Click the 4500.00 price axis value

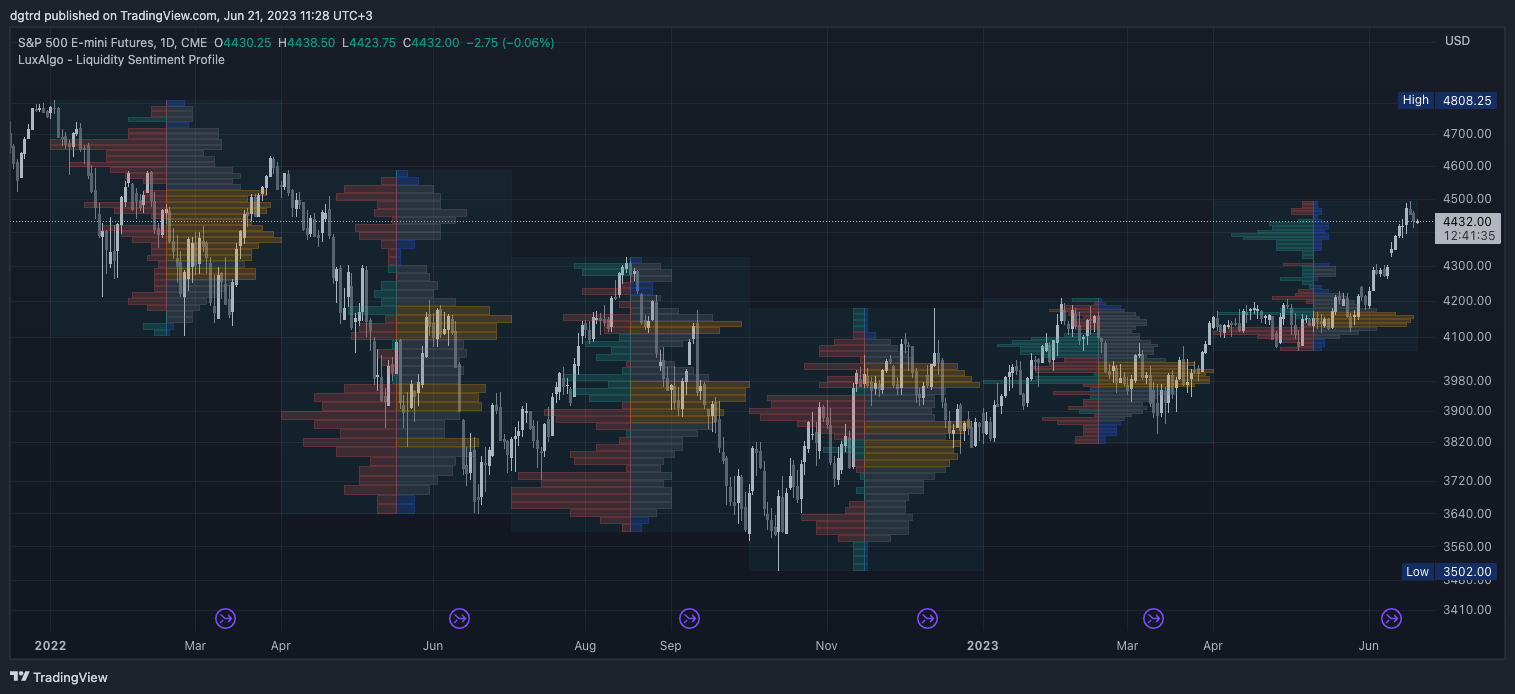1467,199
